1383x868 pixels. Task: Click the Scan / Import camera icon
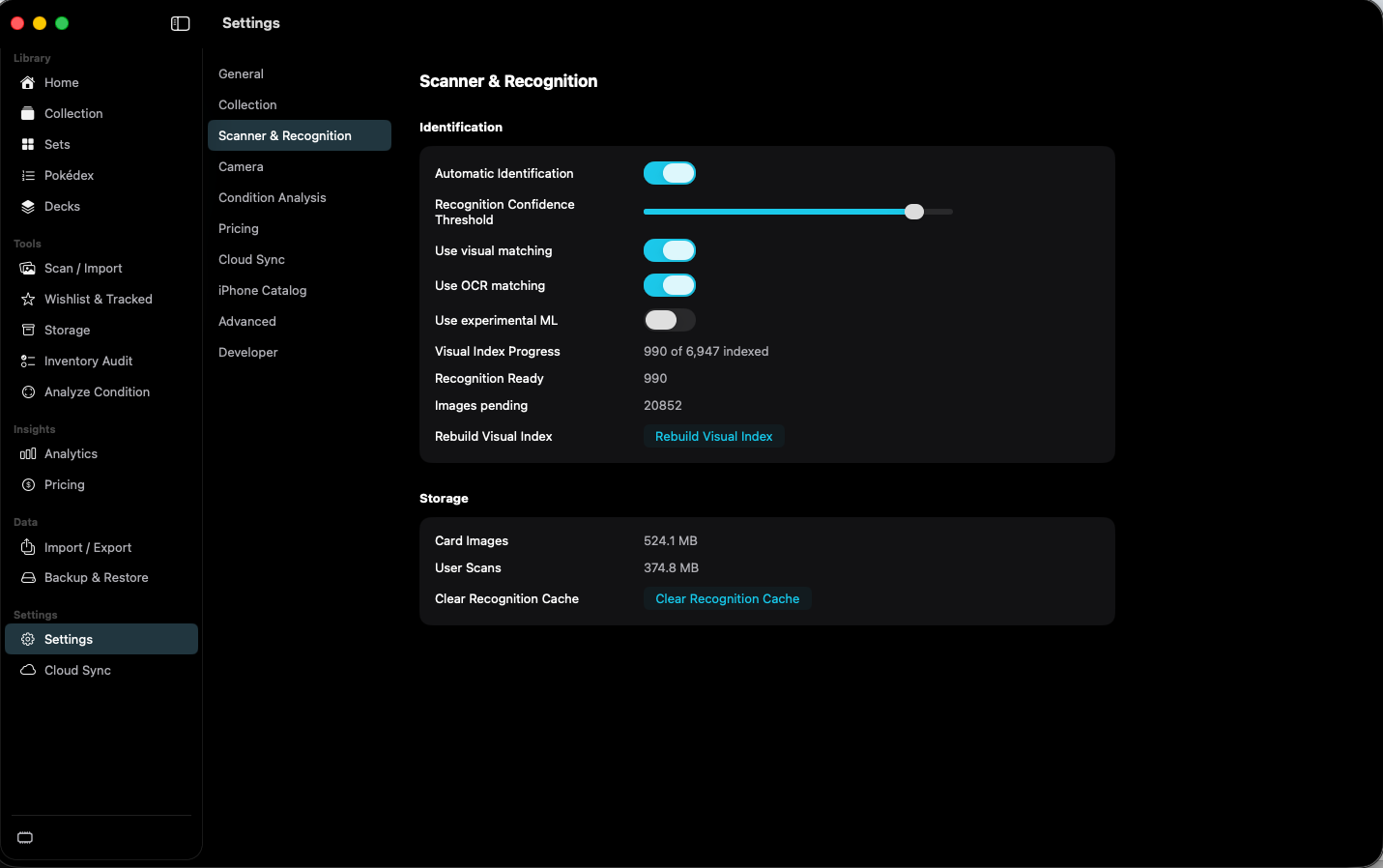(x=28, y=268)
